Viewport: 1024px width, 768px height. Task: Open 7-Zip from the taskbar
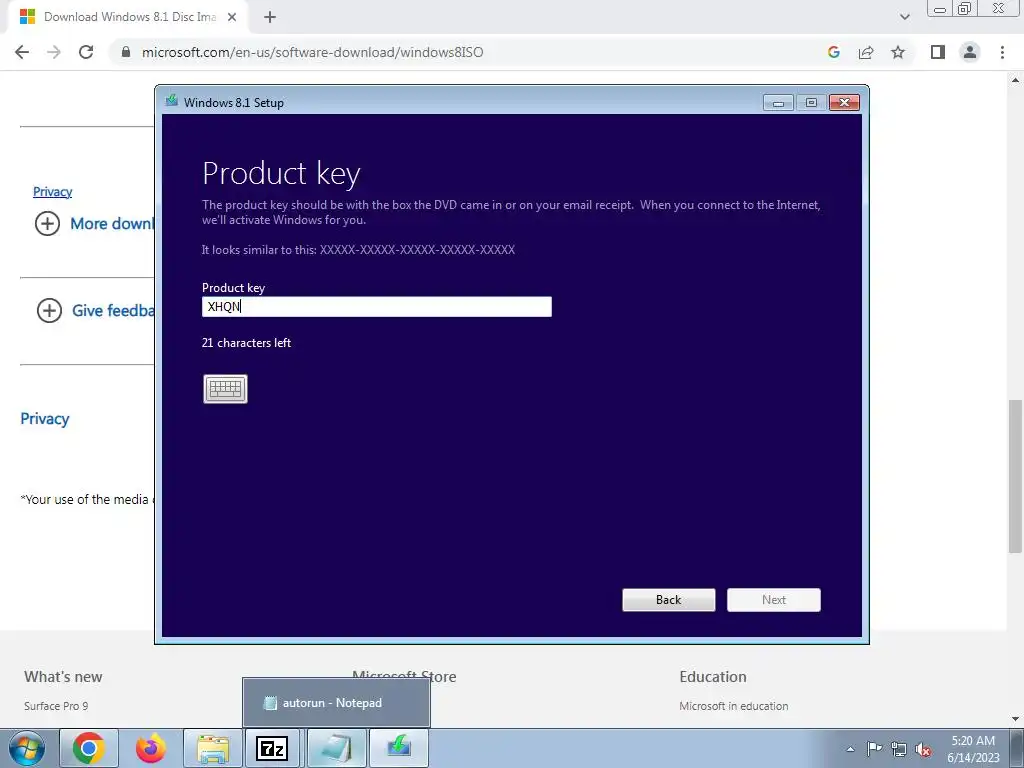coord(272,748)
